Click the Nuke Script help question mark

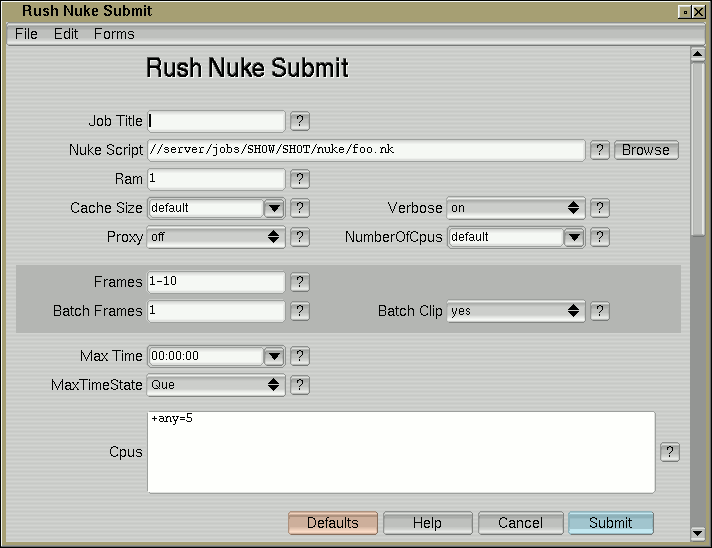pyautogui.click(x=599, y=150)
